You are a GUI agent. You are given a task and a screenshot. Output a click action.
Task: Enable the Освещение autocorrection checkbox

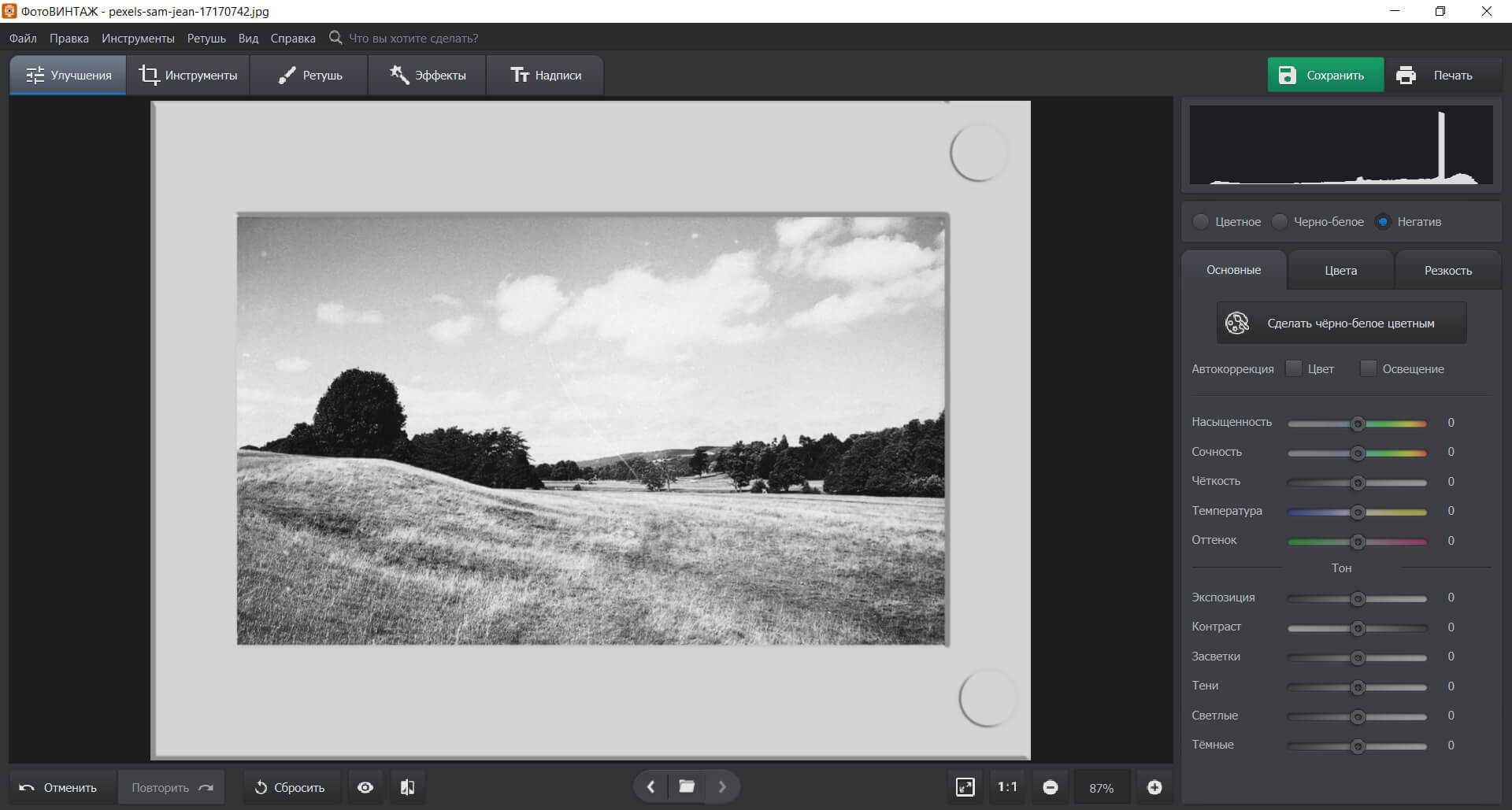(1369, 368)
